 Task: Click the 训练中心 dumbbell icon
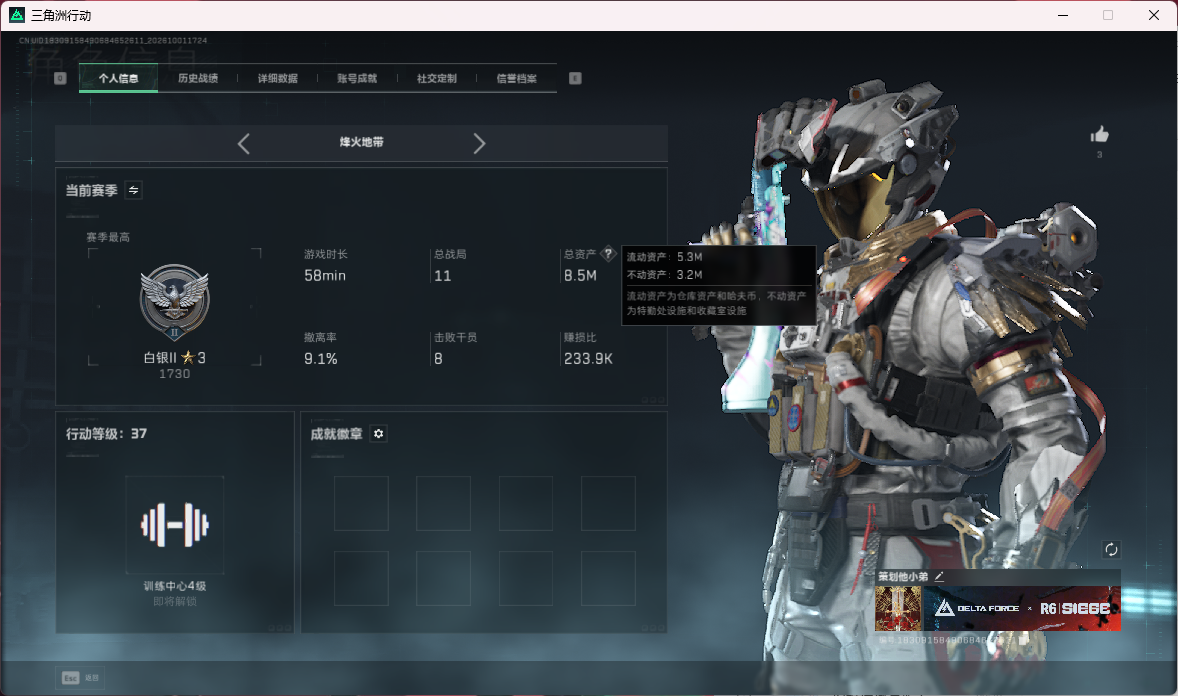[x=174, y=525]
